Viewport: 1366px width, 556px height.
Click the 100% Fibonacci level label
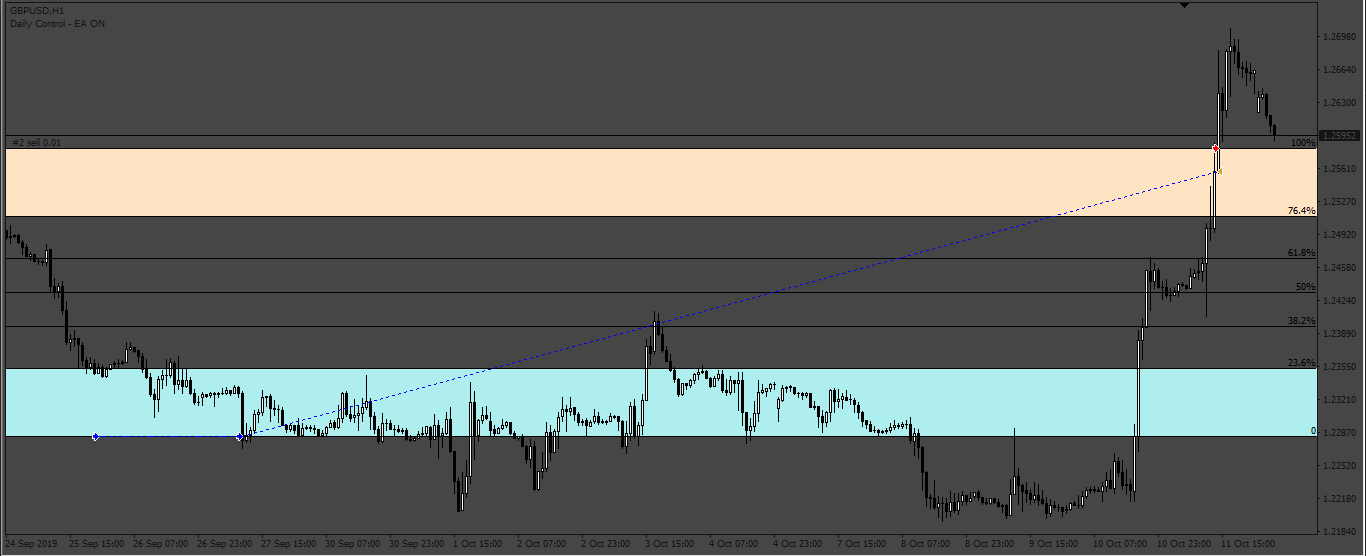click(x=1303, y=143)
